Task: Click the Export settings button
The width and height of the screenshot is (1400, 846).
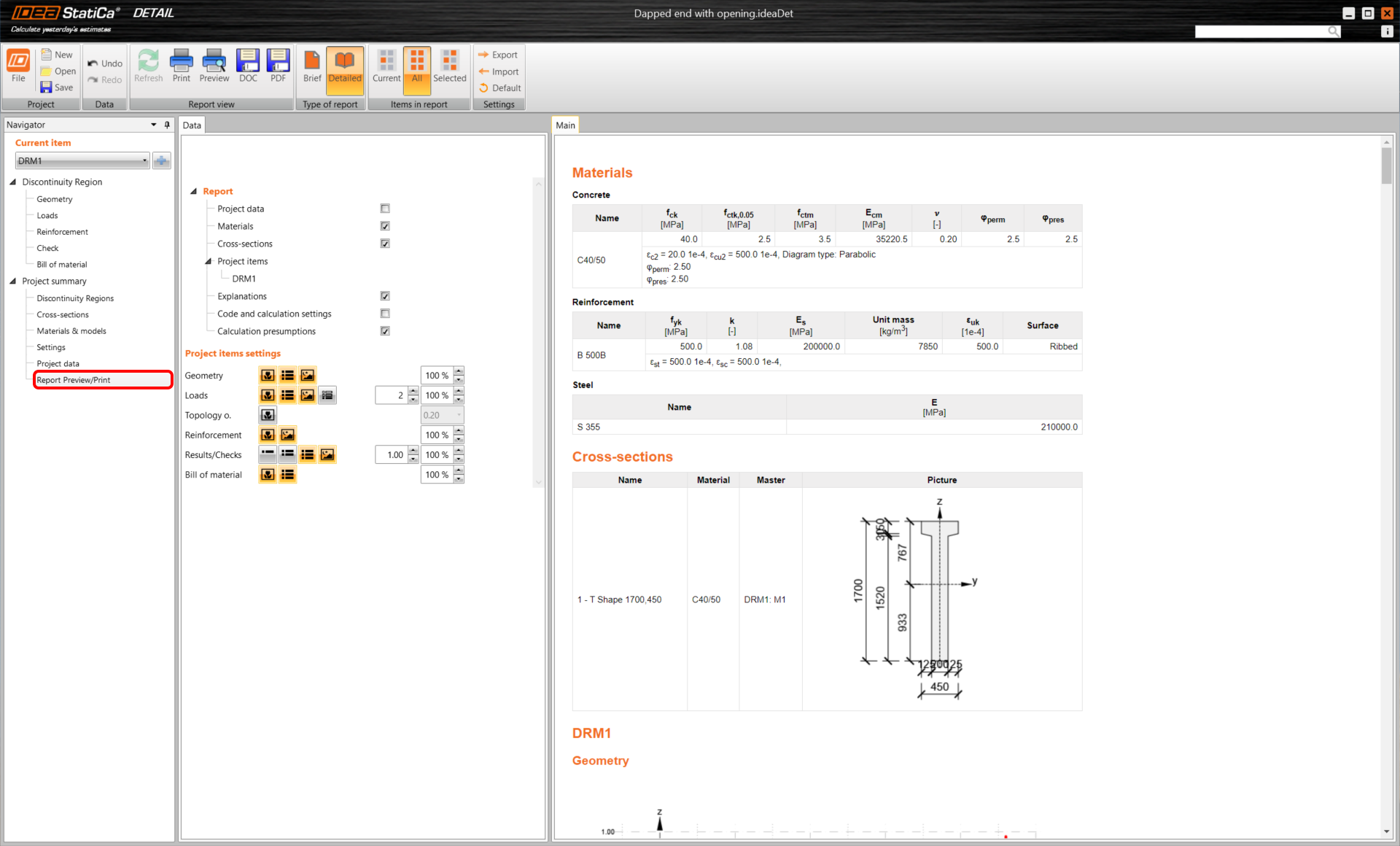Action: tap(498, 55)
